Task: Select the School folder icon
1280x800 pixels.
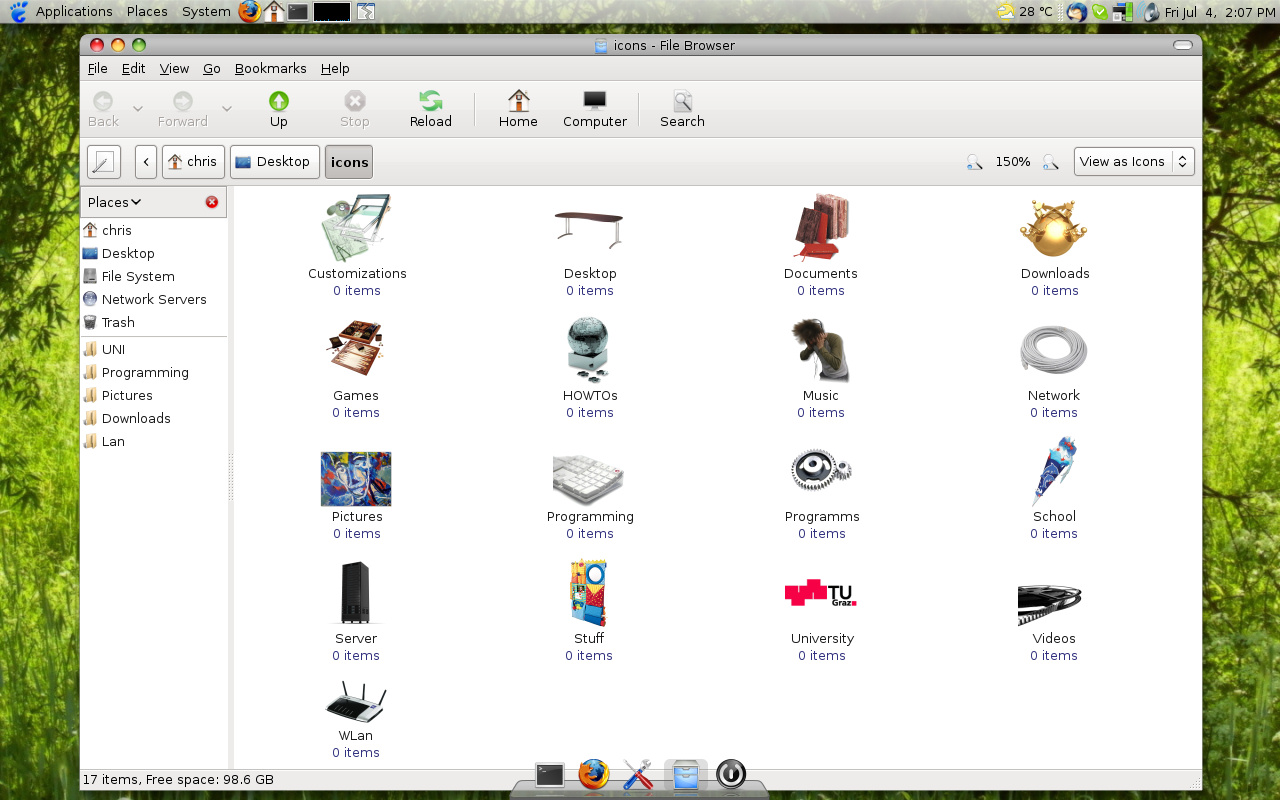Action: [1054, 471]
